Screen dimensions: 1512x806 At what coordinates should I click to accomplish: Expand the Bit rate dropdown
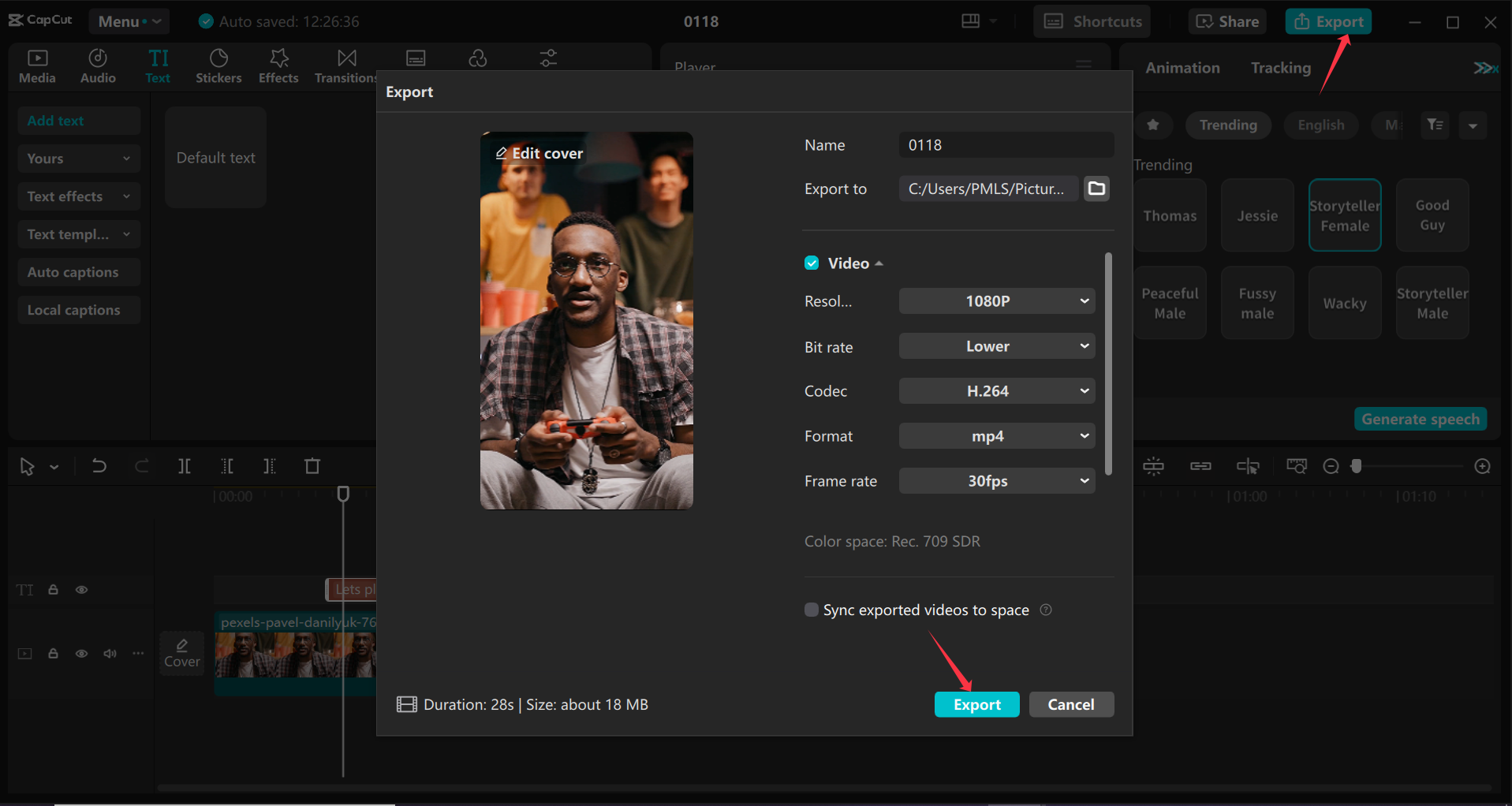coord(996,346)
